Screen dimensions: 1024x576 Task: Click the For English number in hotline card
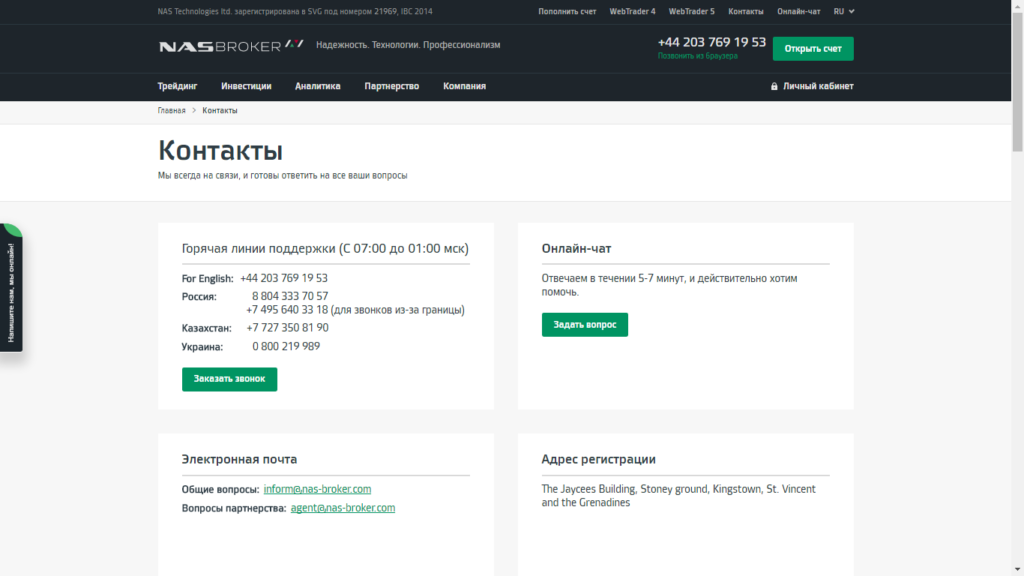point(284,278)
